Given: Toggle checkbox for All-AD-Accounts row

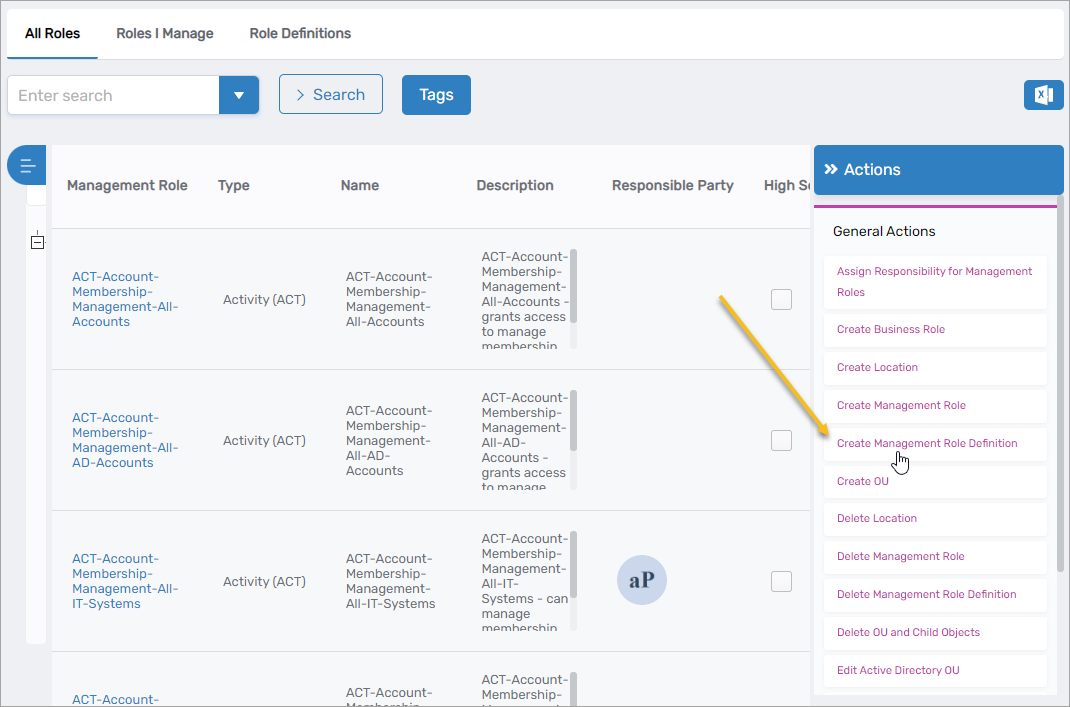Looking at the screenshot, I should click(781, 440).
